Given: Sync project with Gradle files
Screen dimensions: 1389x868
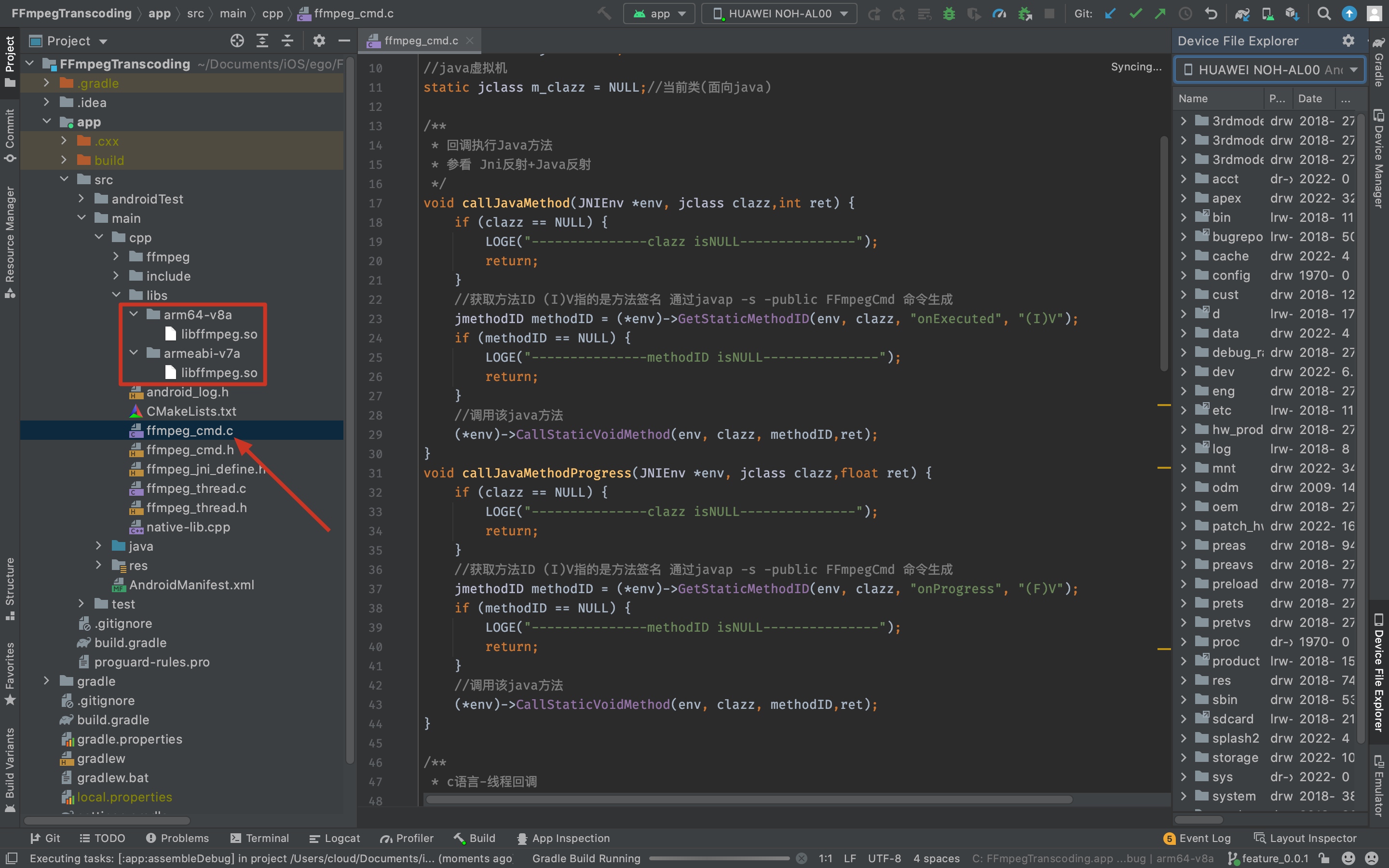Looking at the screenshot, I should tap(1242, 14).
